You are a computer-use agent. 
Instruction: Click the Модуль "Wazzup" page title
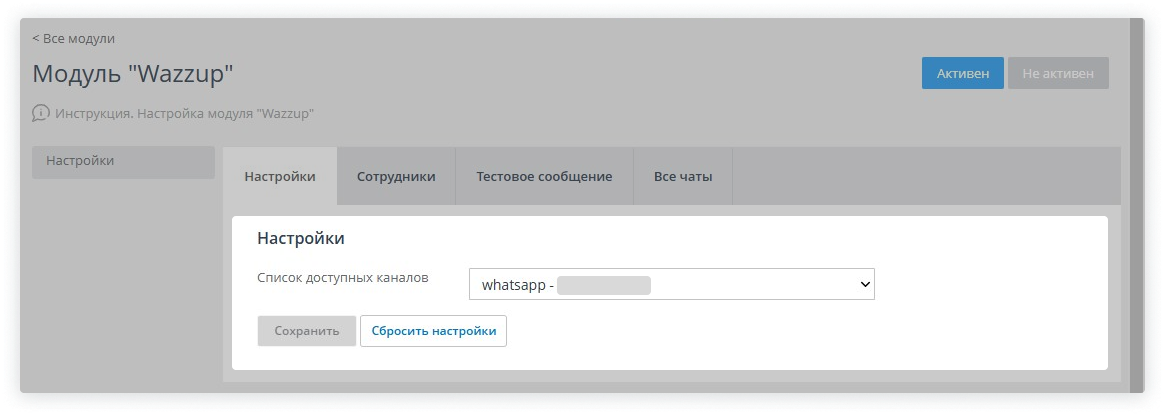point(132,73)
